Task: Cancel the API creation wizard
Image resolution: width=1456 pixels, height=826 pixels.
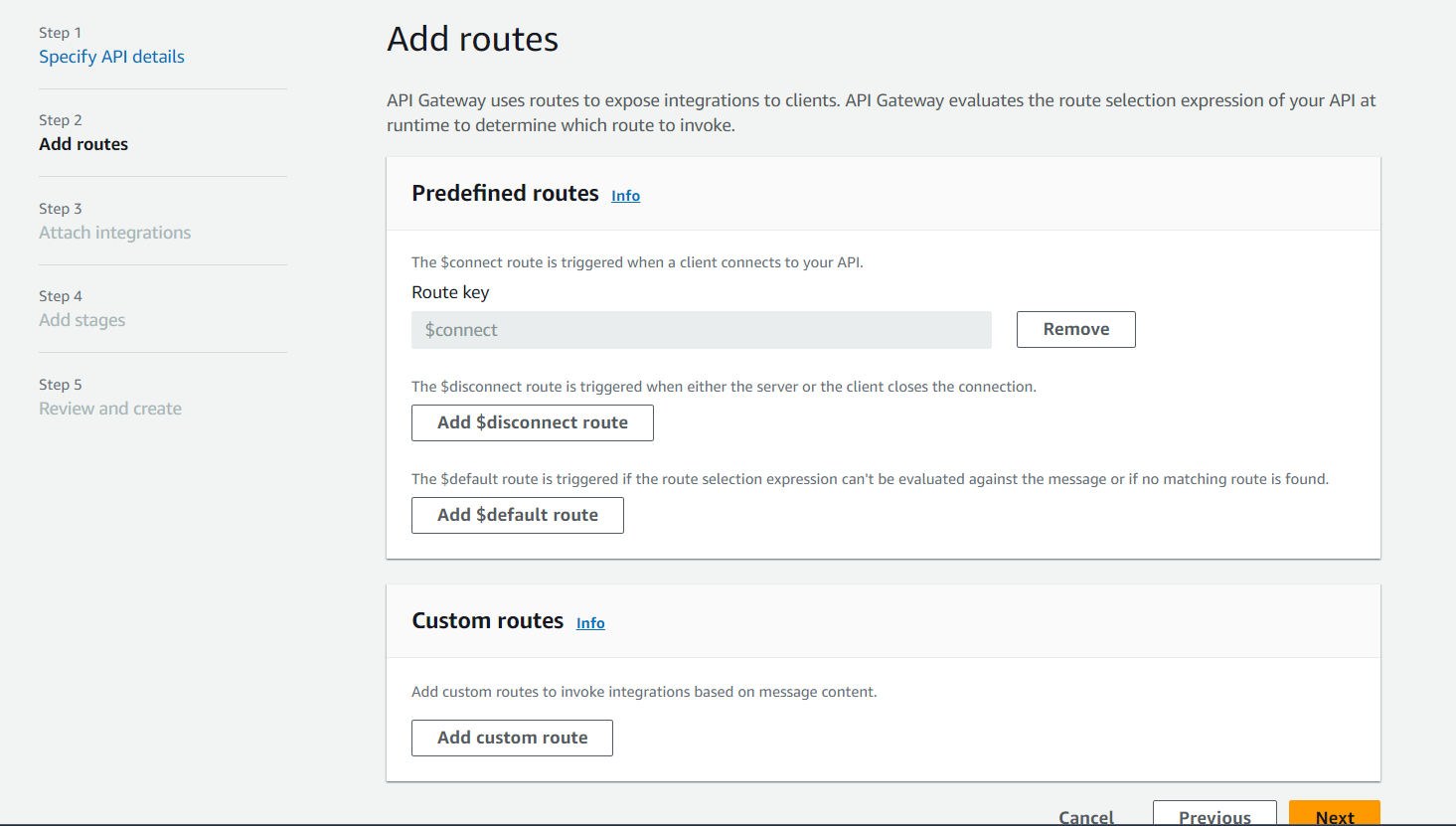Action: click(x=1085, y=816)
